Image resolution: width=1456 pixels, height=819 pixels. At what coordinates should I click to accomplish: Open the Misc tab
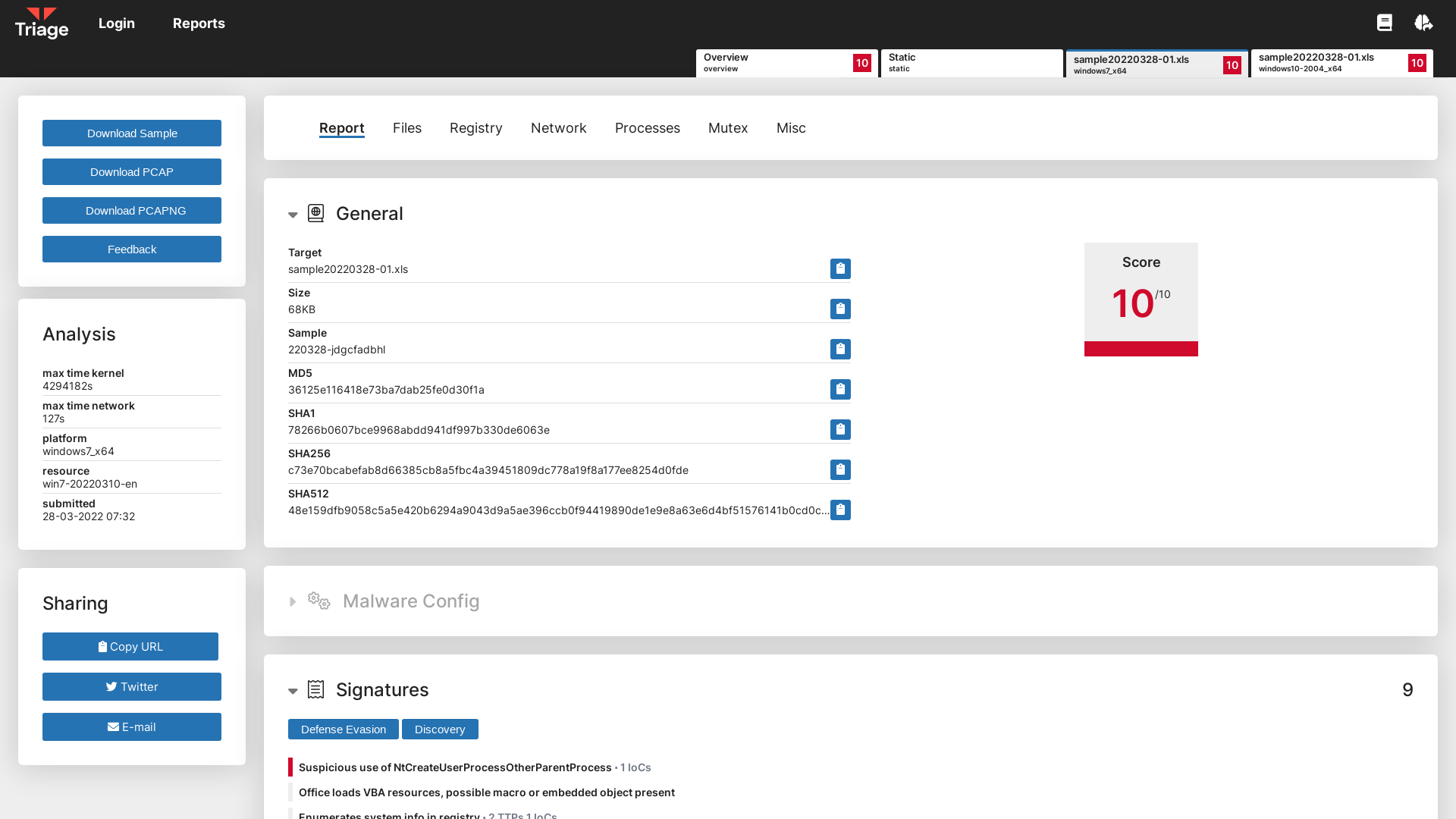point(791,128)
